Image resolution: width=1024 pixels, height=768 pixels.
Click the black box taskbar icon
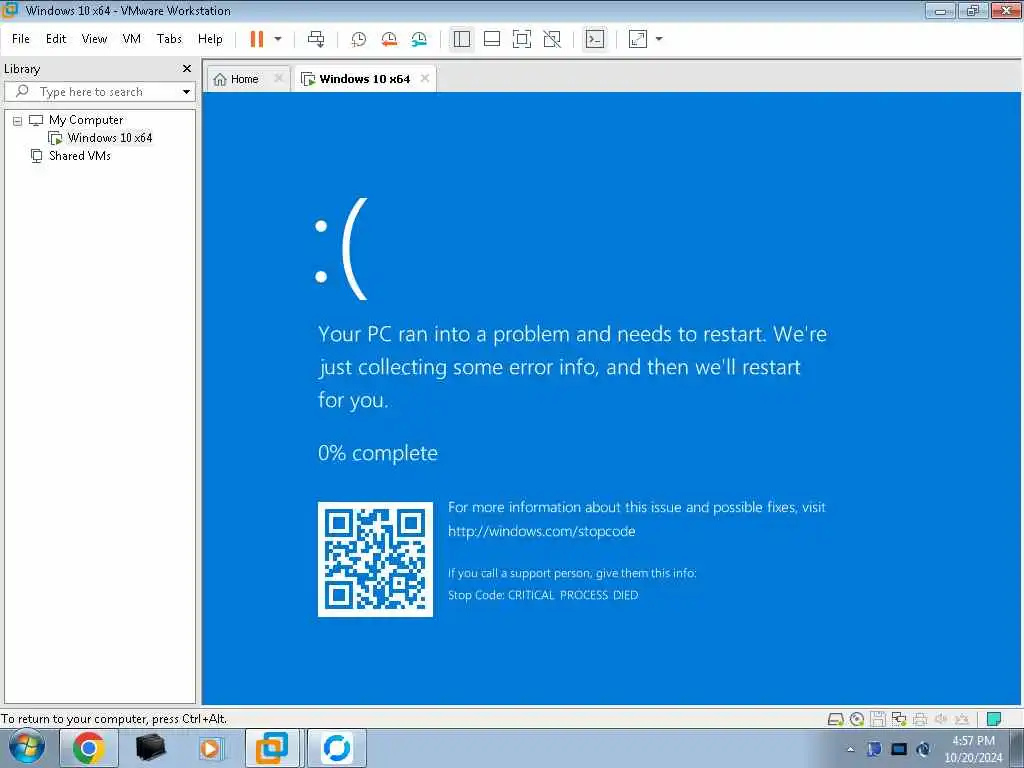[151, 748]
